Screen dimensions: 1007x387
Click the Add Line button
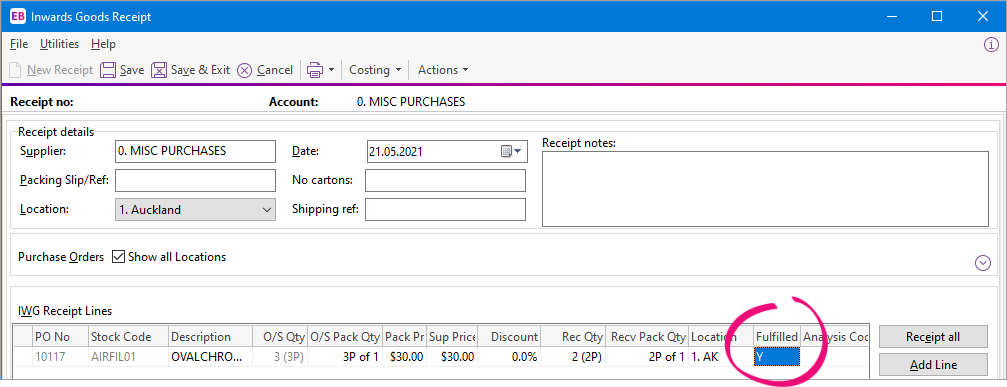coord(933,365)
